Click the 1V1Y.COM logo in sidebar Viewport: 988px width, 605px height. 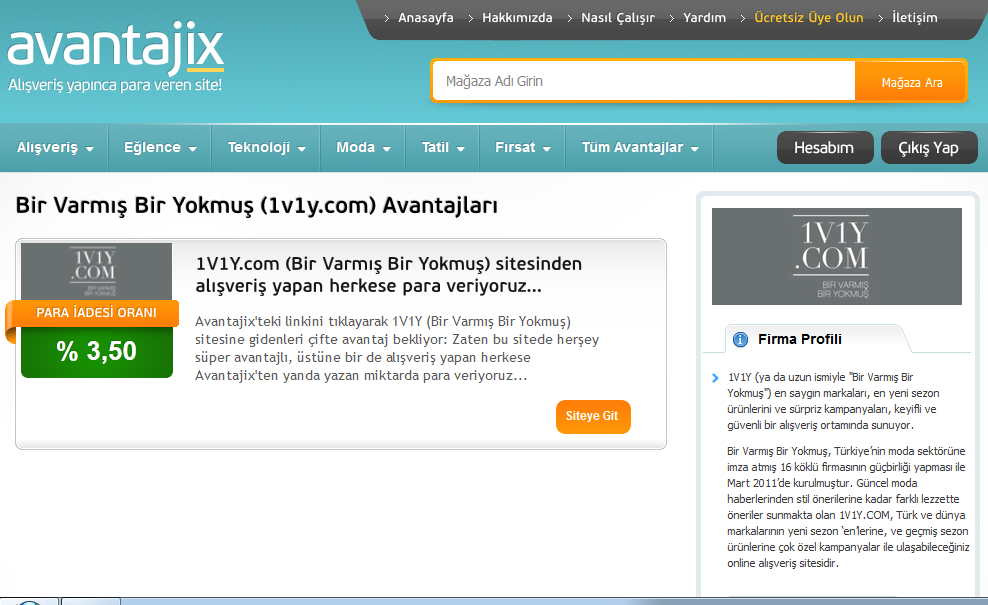point(837,256)
